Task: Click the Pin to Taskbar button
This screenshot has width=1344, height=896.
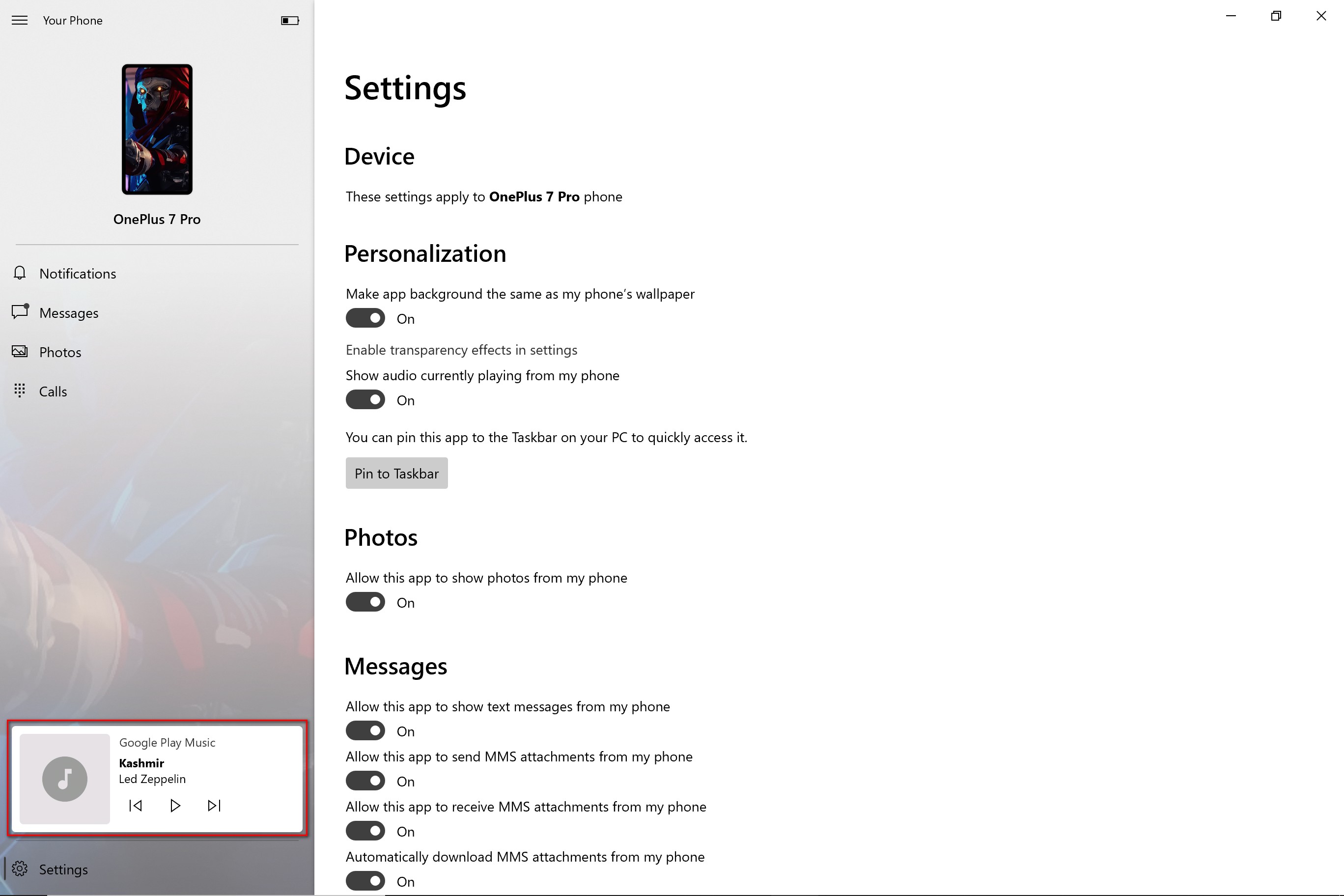Action: [396, 473]
